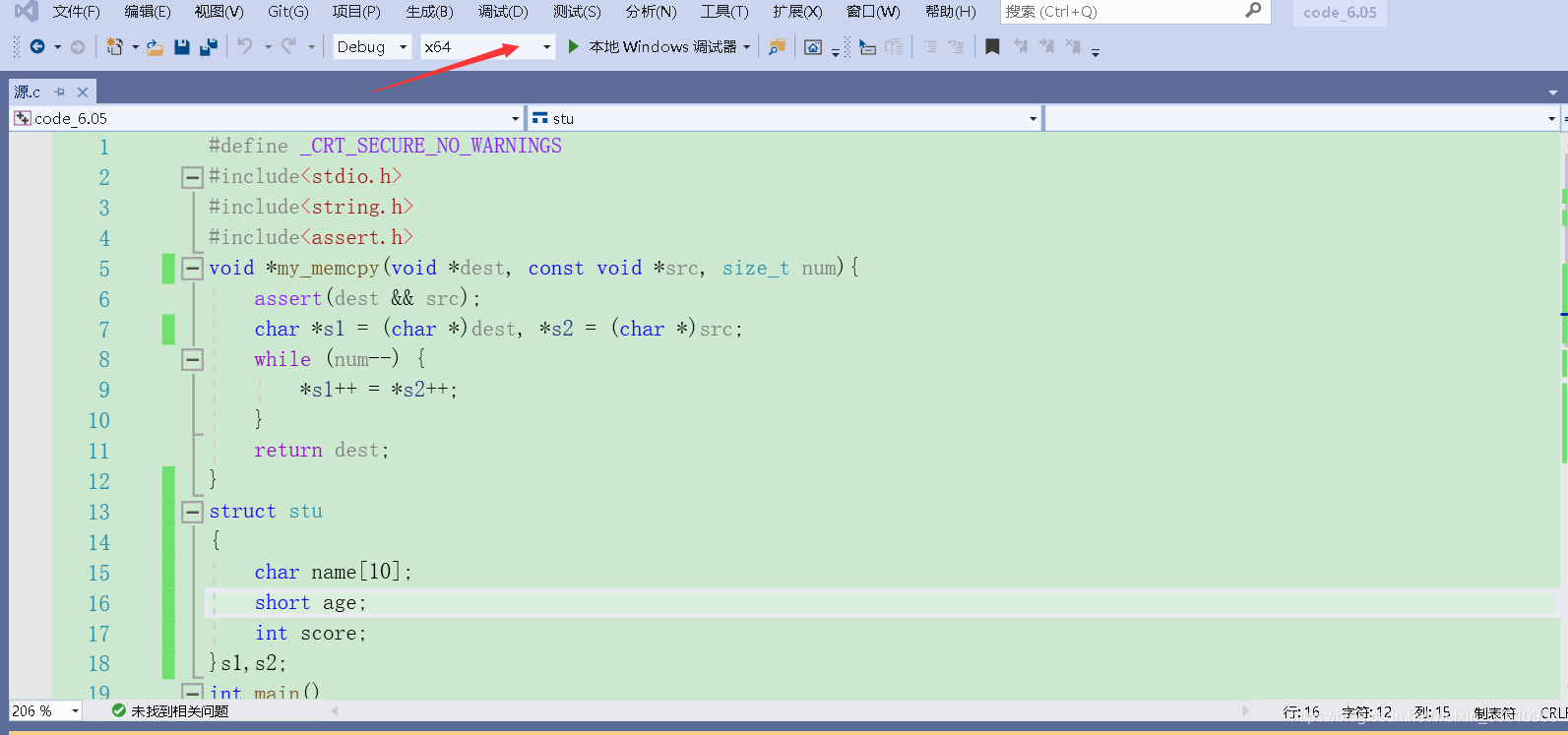Open the debugger target dropdown arrow

[x=747, y=46]
